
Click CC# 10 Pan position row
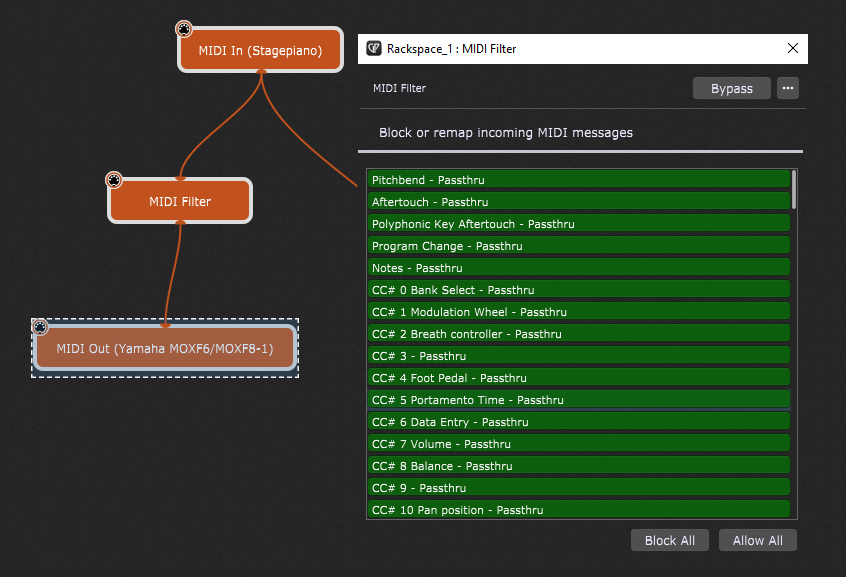point(579,510)
